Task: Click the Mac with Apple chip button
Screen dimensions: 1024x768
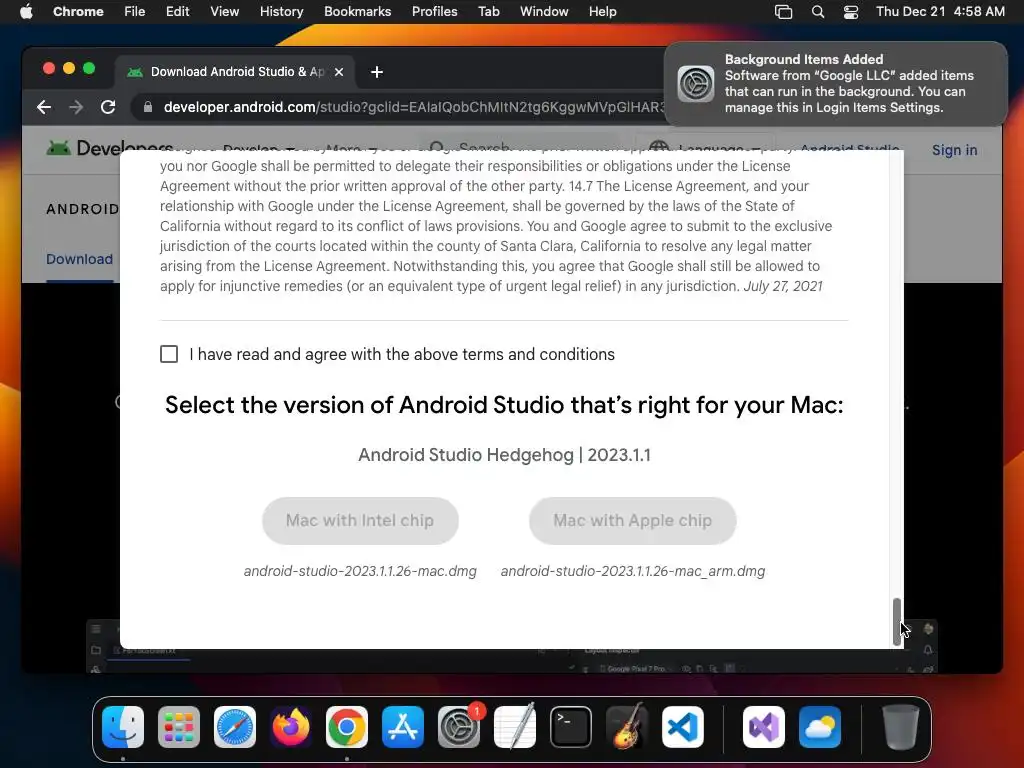Action: coord(632,520)
